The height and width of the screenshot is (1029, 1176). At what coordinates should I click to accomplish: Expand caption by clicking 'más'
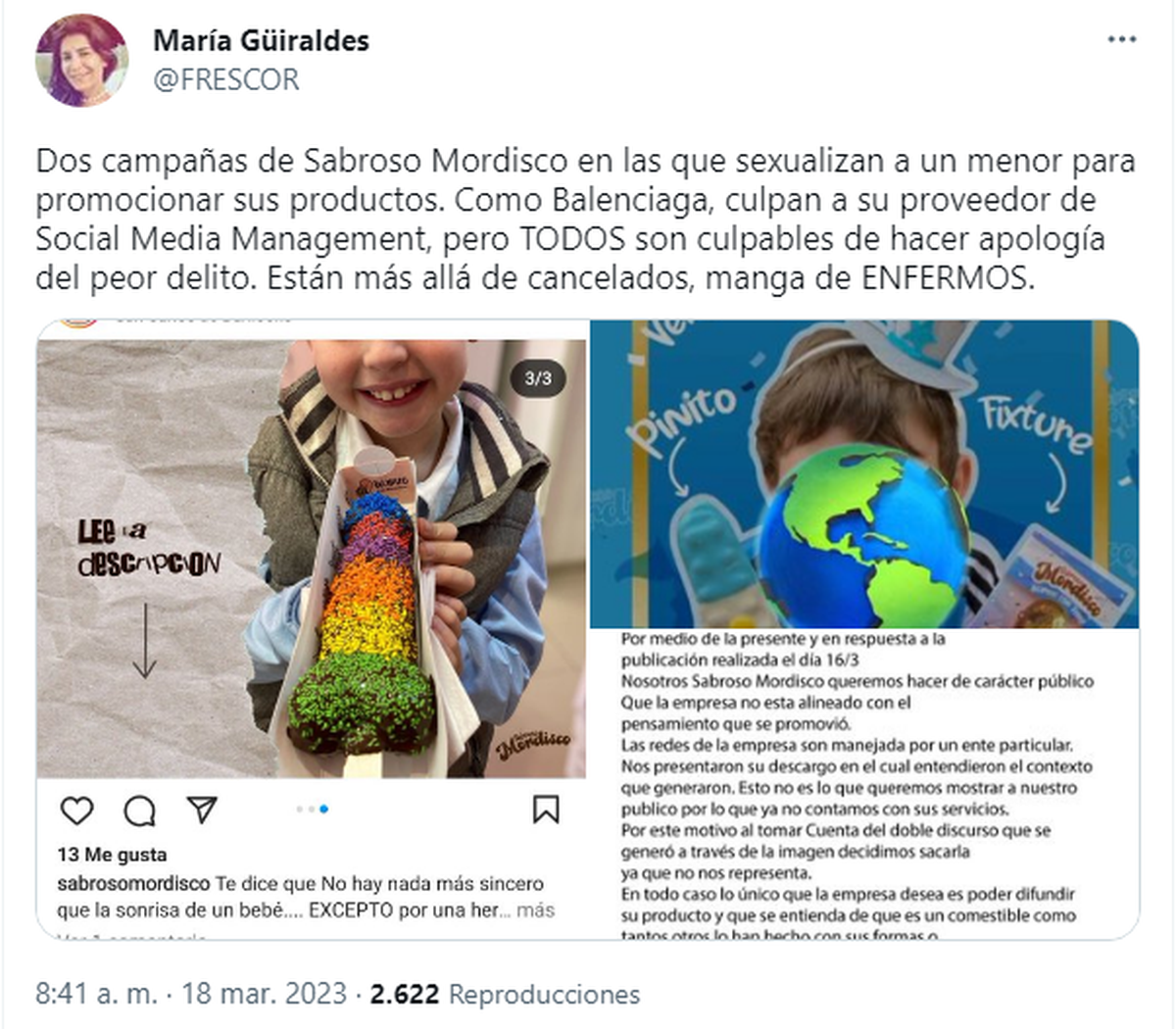click(x=535, y=909)
